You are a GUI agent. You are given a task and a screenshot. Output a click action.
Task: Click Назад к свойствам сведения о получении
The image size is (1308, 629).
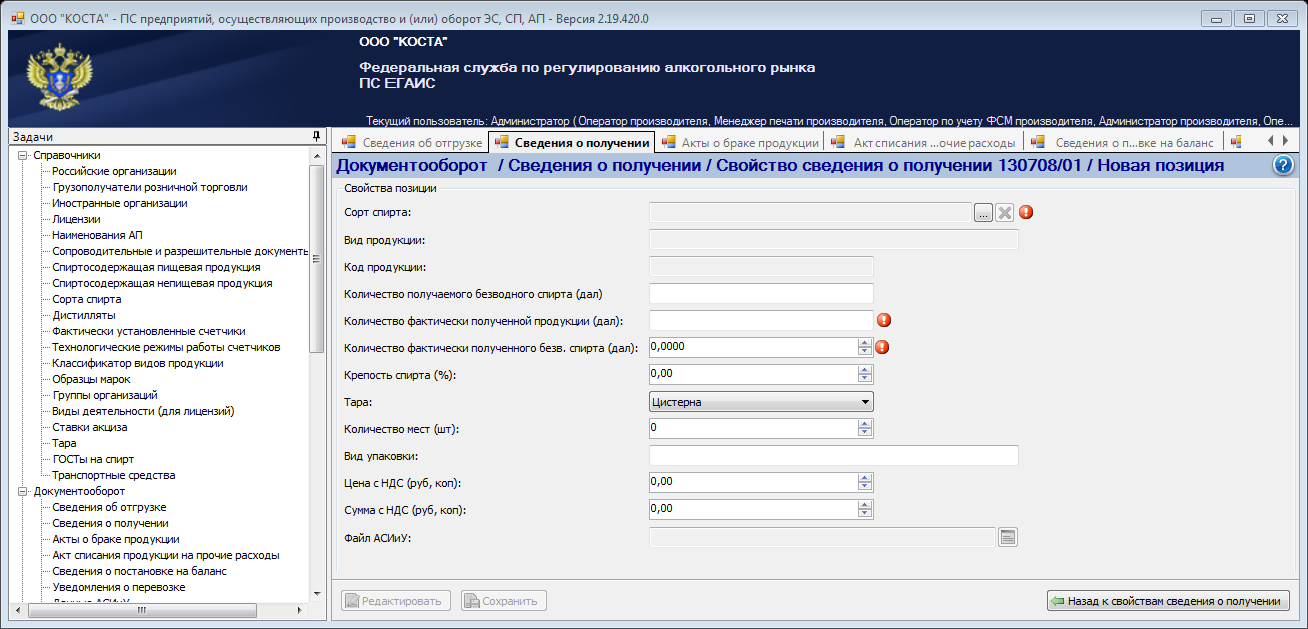tap(1167, 601)
